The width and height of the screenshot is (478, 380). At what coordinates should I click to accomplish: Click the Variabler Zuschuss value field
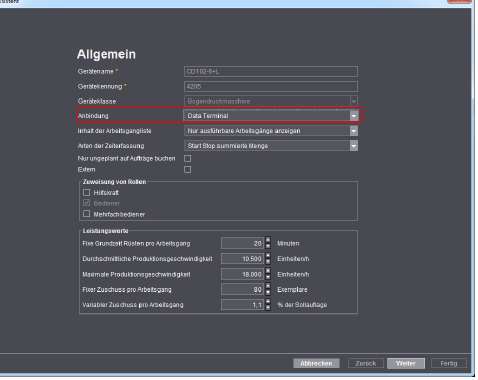tap(242, 305)
